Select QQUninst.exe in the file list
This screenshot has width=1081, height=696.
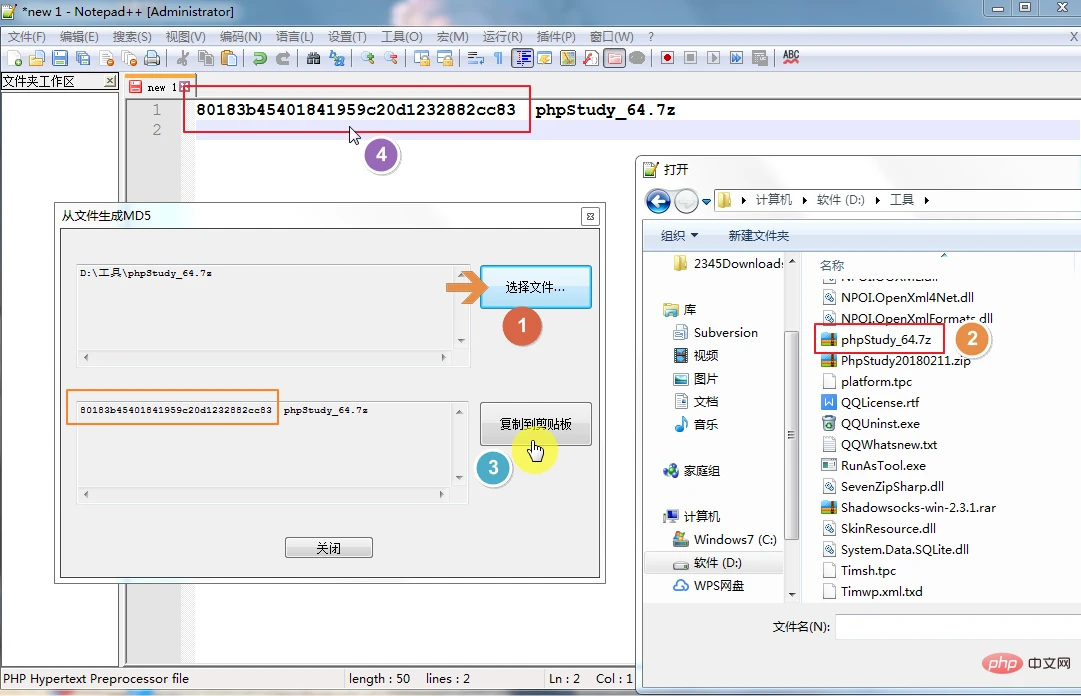[x=880, y=424]
